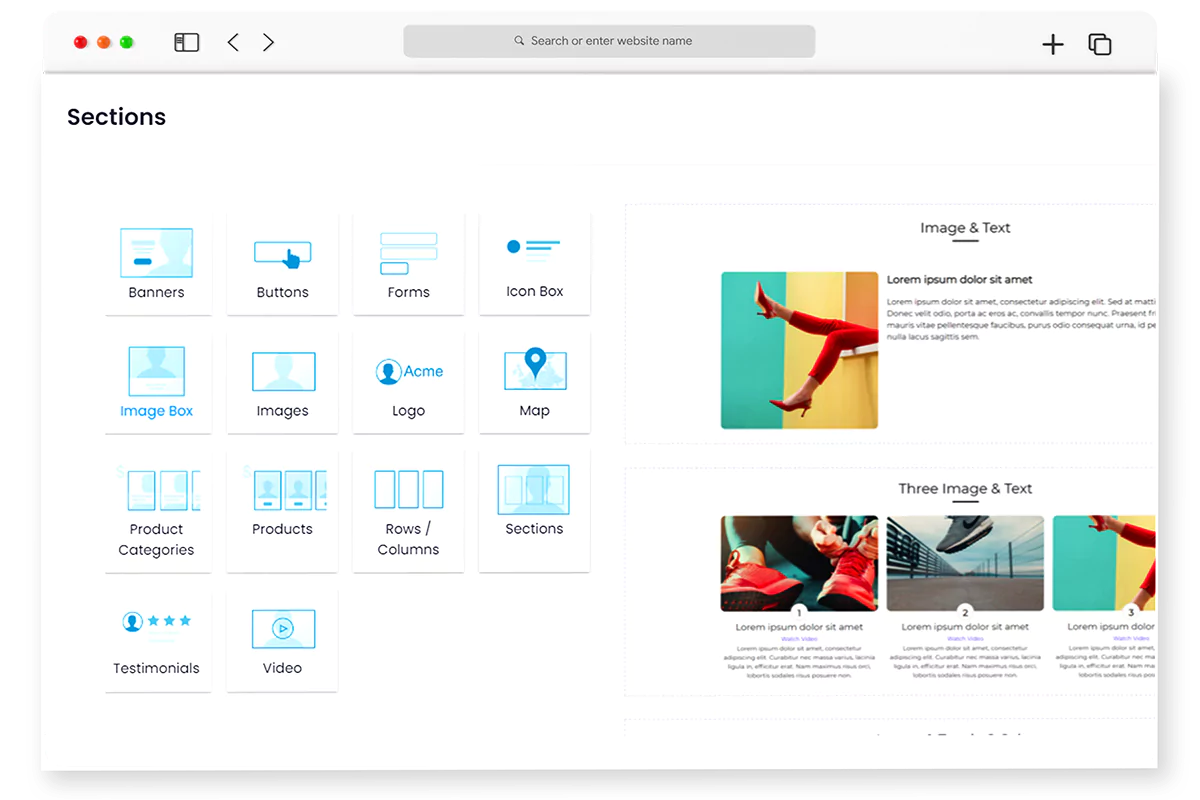This screenshot has height=800, width=1200.
Task: Click the Three Image & Text template heading
Action: (x=965, y=489)
